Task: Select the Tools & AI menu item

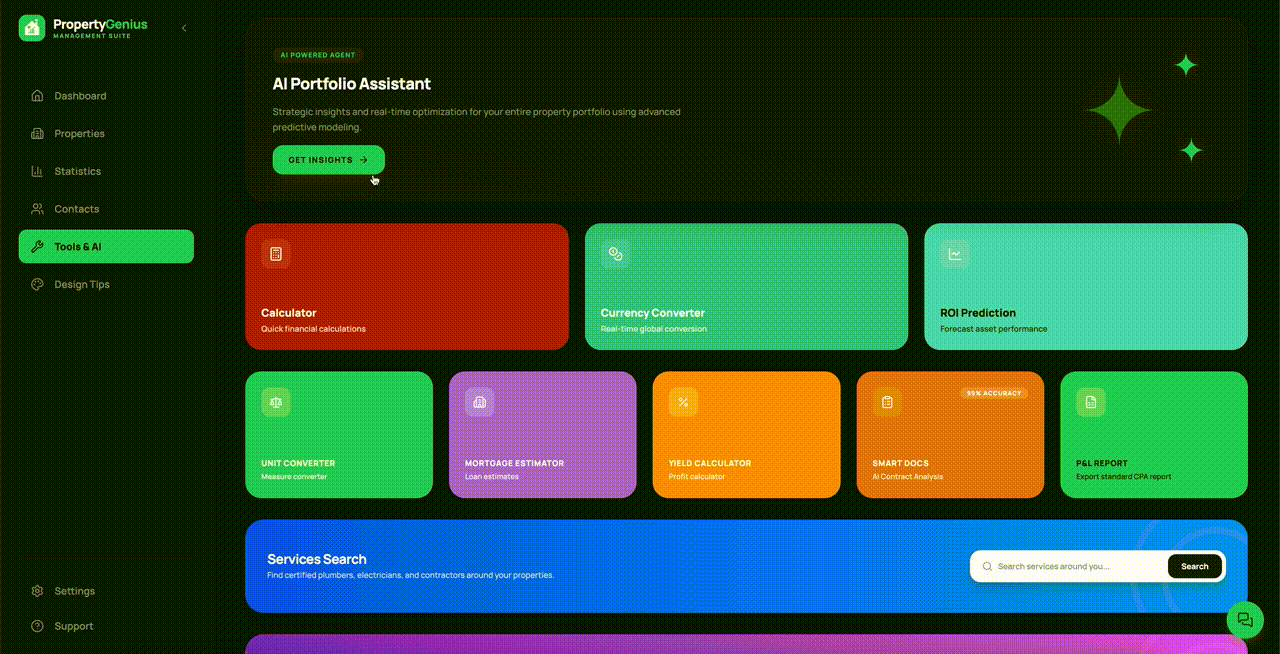Action: [106, 247]
